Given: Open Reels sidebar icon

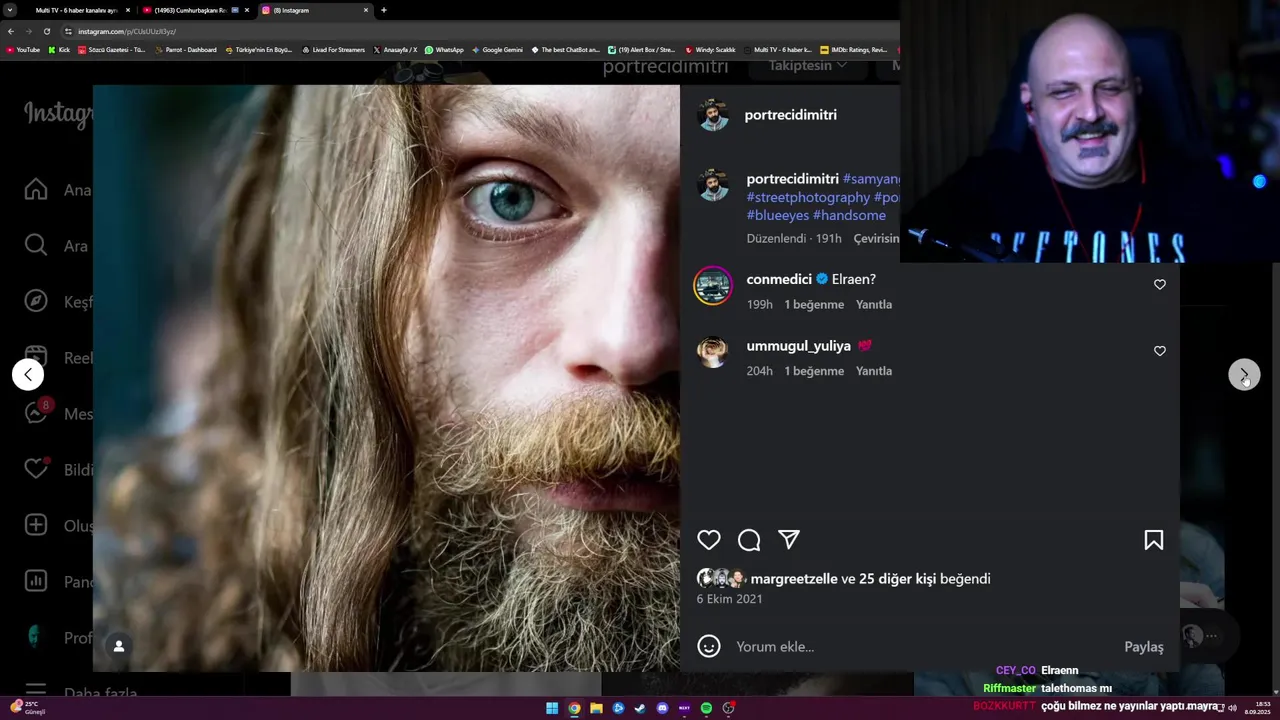Looking at the screenshot, I should click(36, 357).
